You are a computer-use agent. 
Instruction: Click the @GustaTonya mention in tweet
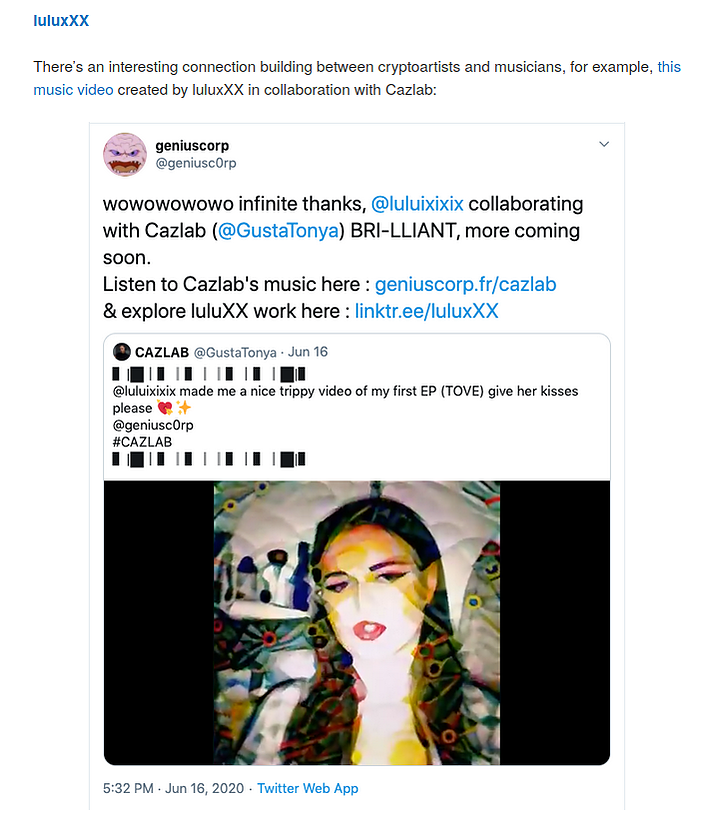coord(278,230)
